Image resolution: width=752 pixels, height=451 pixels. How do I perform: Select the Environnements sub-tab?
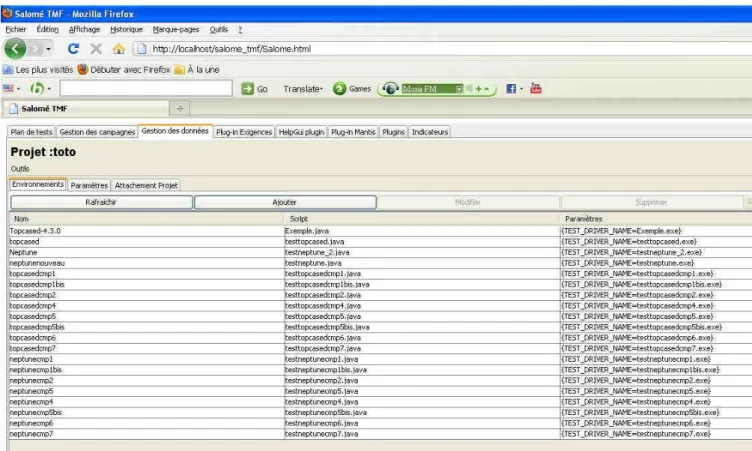point(38,184)
